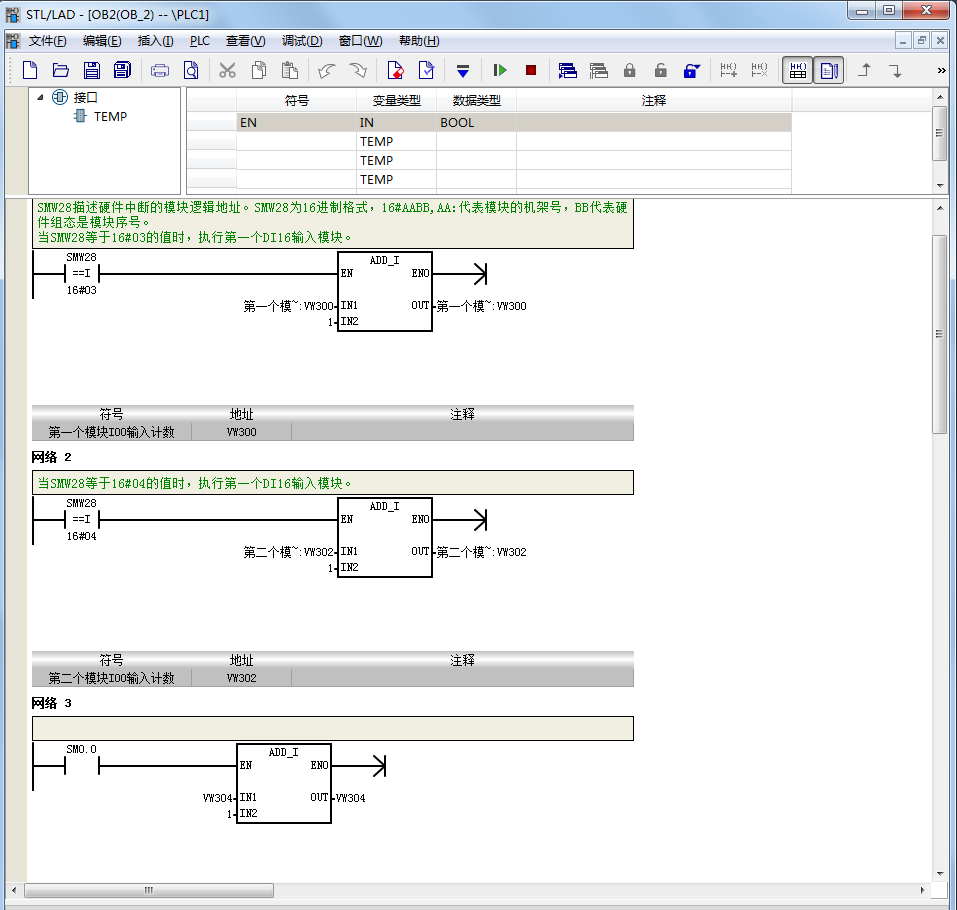Click the 符号 column header in the variable table
Viewport: 957px width, 910px height.
[297, 101]
